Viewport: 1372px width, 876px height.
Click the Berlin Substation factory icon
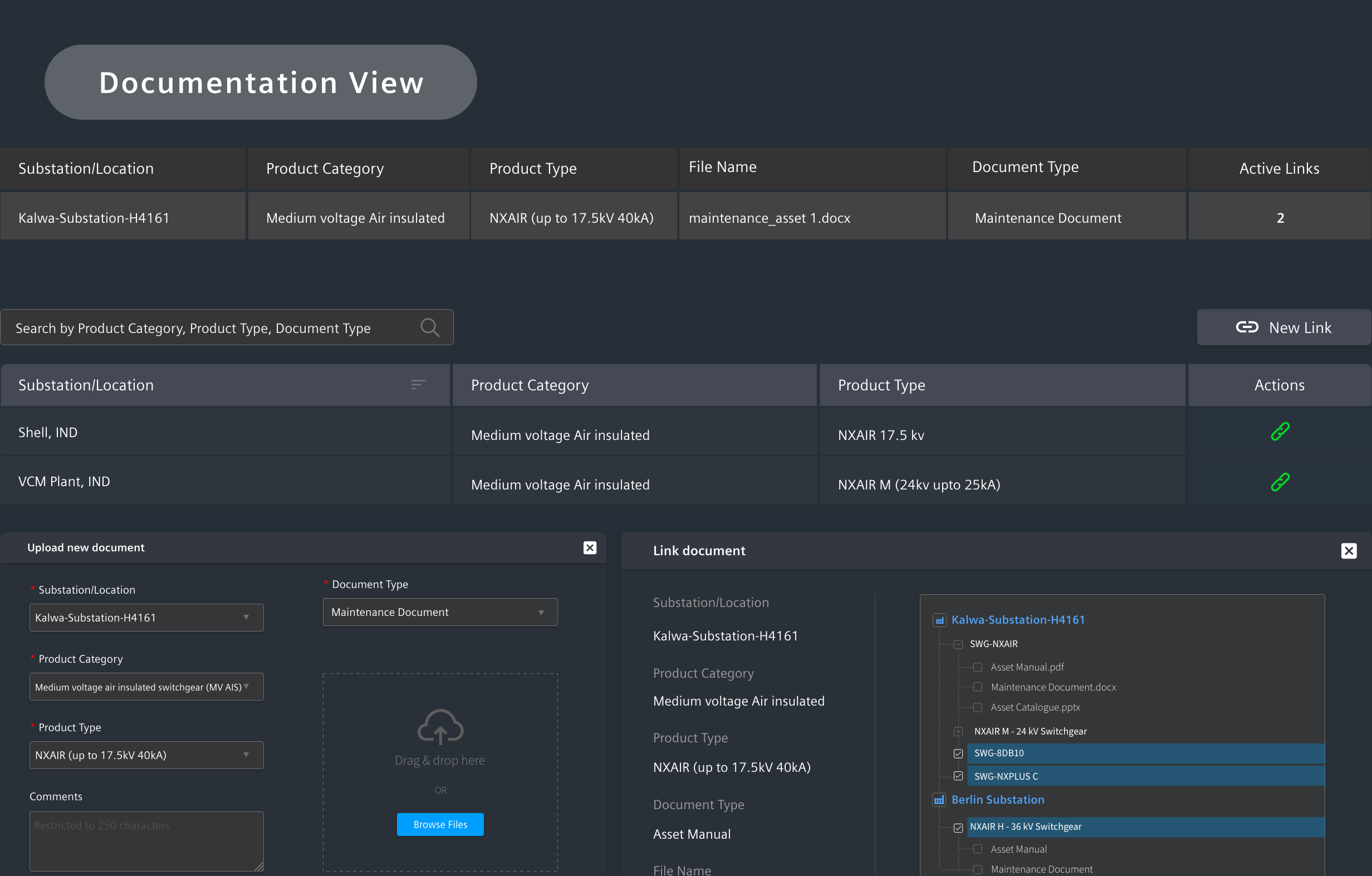pyautogui.click(x=939, y=800)
